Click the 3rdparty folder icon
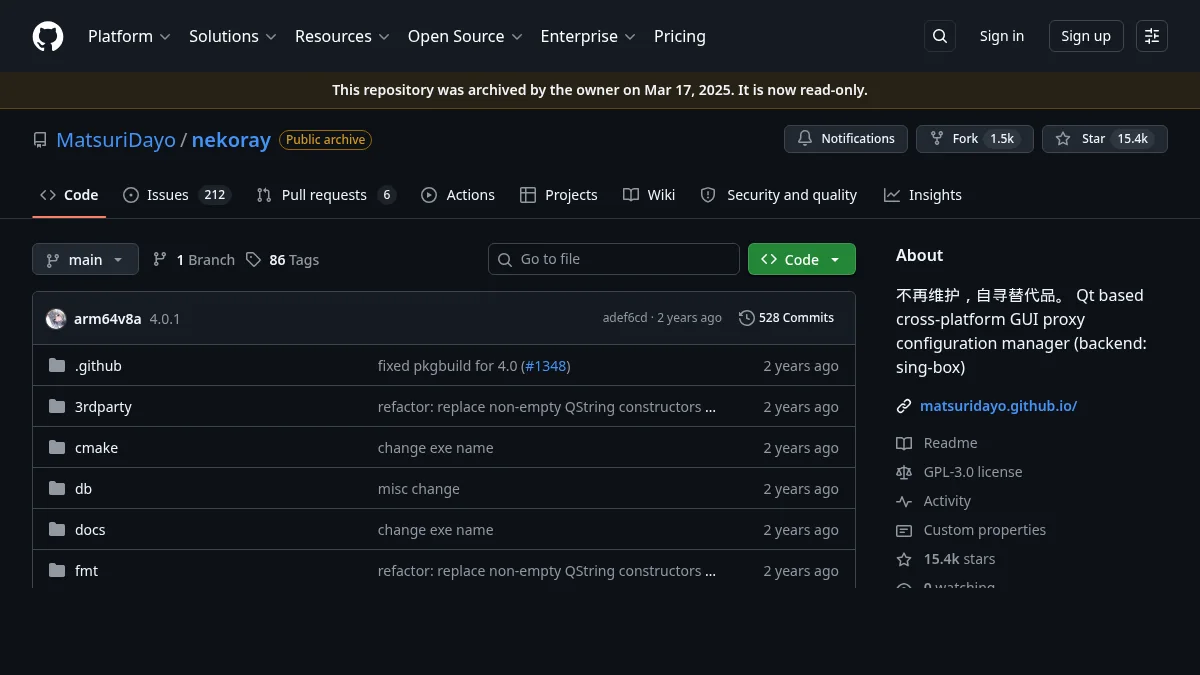 coord(57,407)
